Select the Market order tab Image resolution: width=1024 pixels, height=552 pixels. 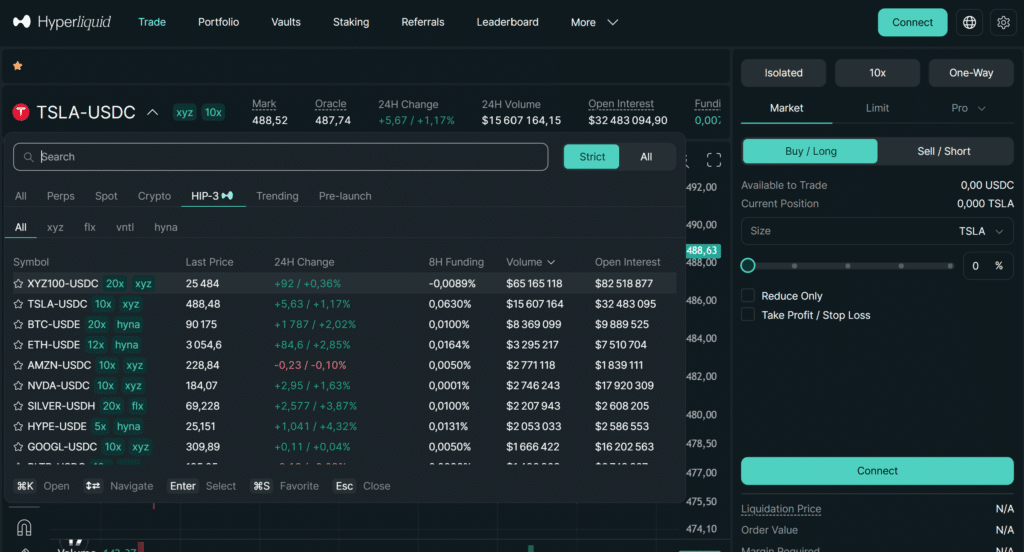click(x=786, y=108)
